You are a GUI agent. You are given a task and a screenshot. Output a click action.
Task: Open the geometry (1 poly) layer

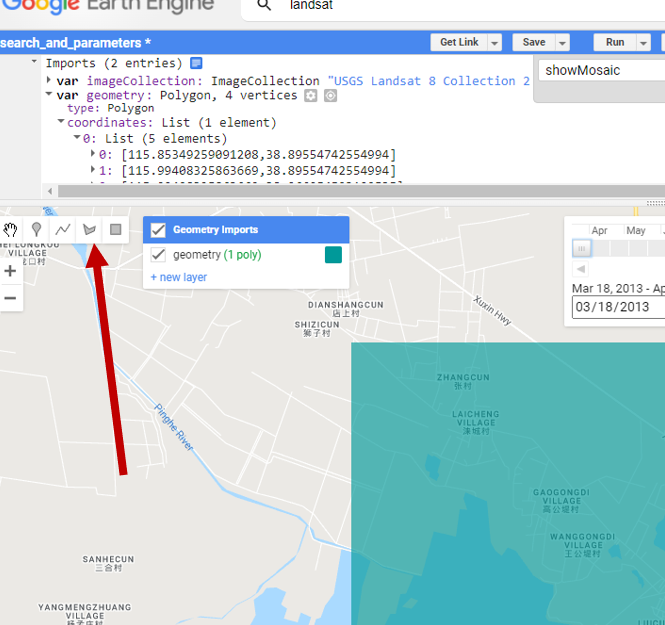(x=217, y=255)
